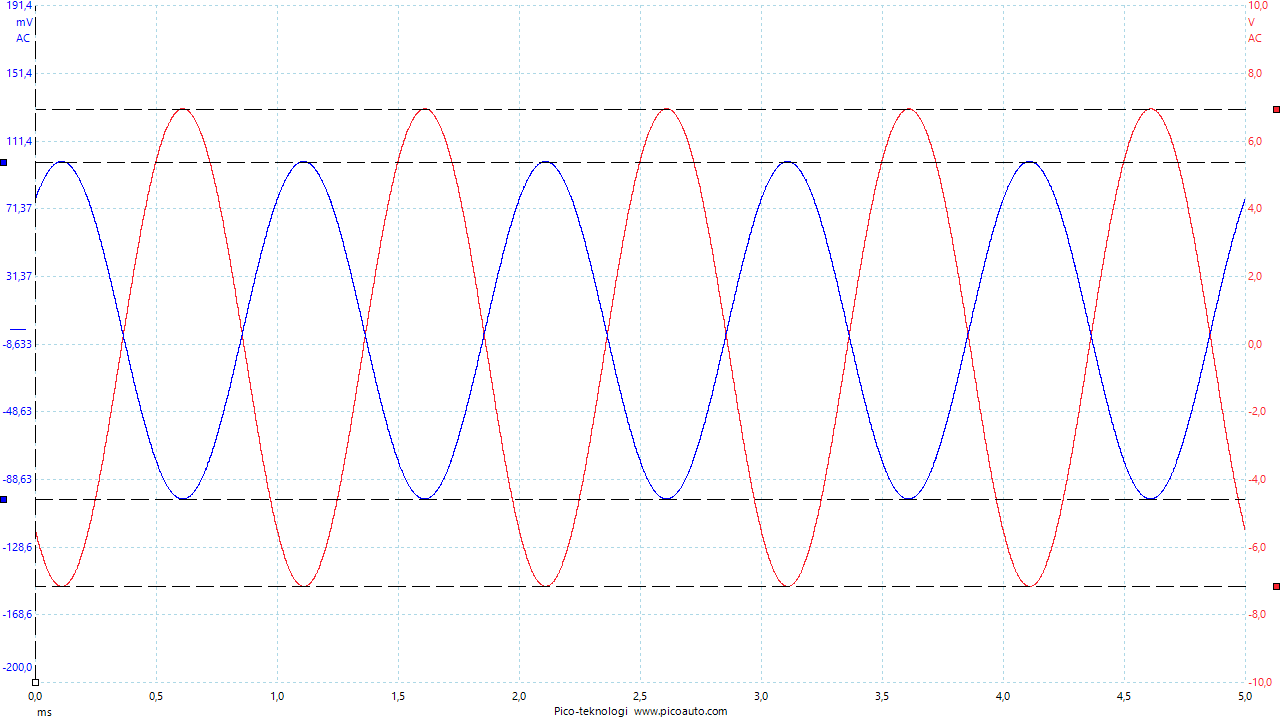Select the lower blue channel ruler handle
Viewport: 1280px width, 720px height.
click(x=4, y=499)
